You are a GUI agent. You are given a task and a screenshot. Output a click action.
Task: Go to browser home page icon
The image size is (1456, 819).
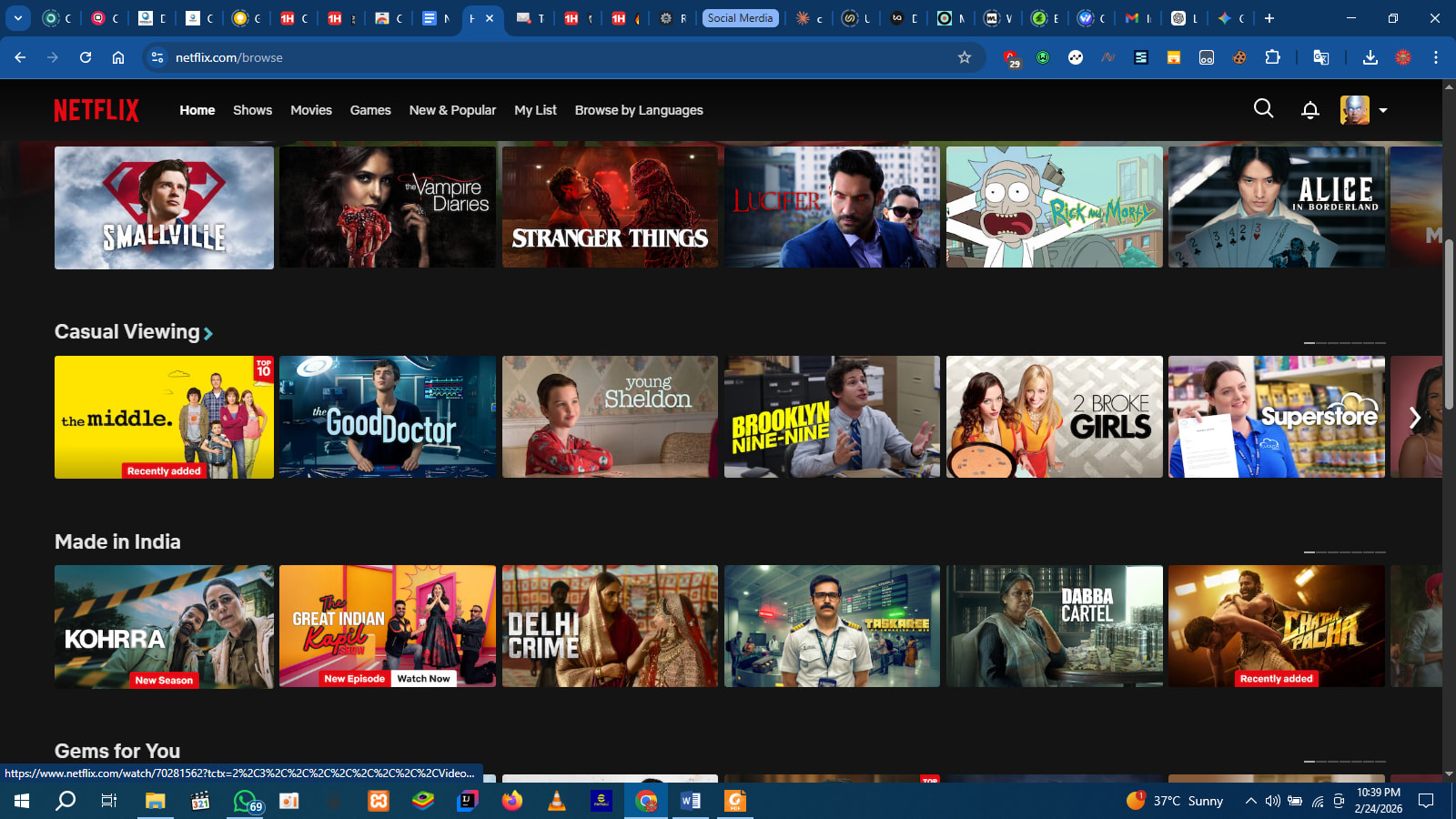pyautogui.click(x=118, y=57)
